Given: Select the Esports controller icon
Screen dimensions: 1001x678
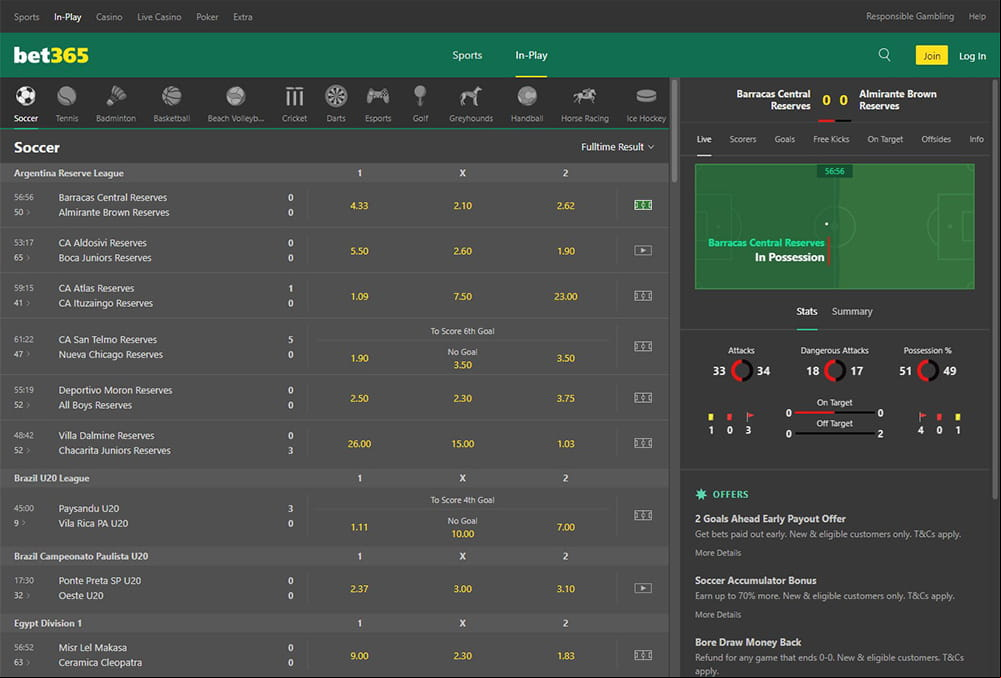Looking at the screenshot, I should pyautogui.click(x=378, y=96).
